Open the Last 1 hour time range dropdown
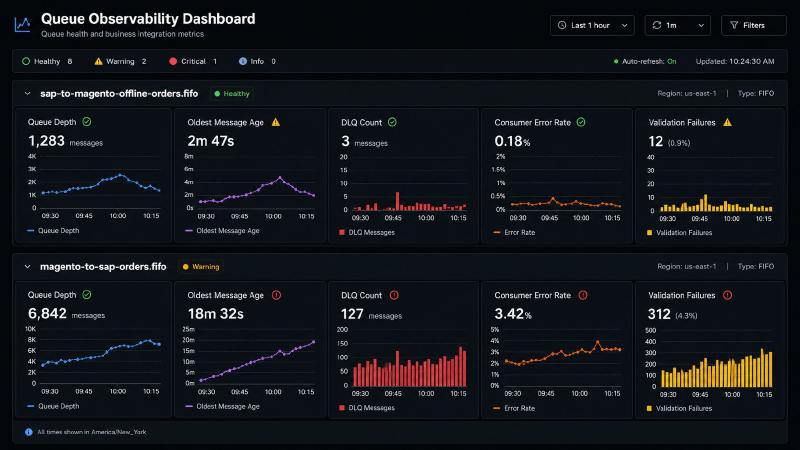 click(592, 25)
